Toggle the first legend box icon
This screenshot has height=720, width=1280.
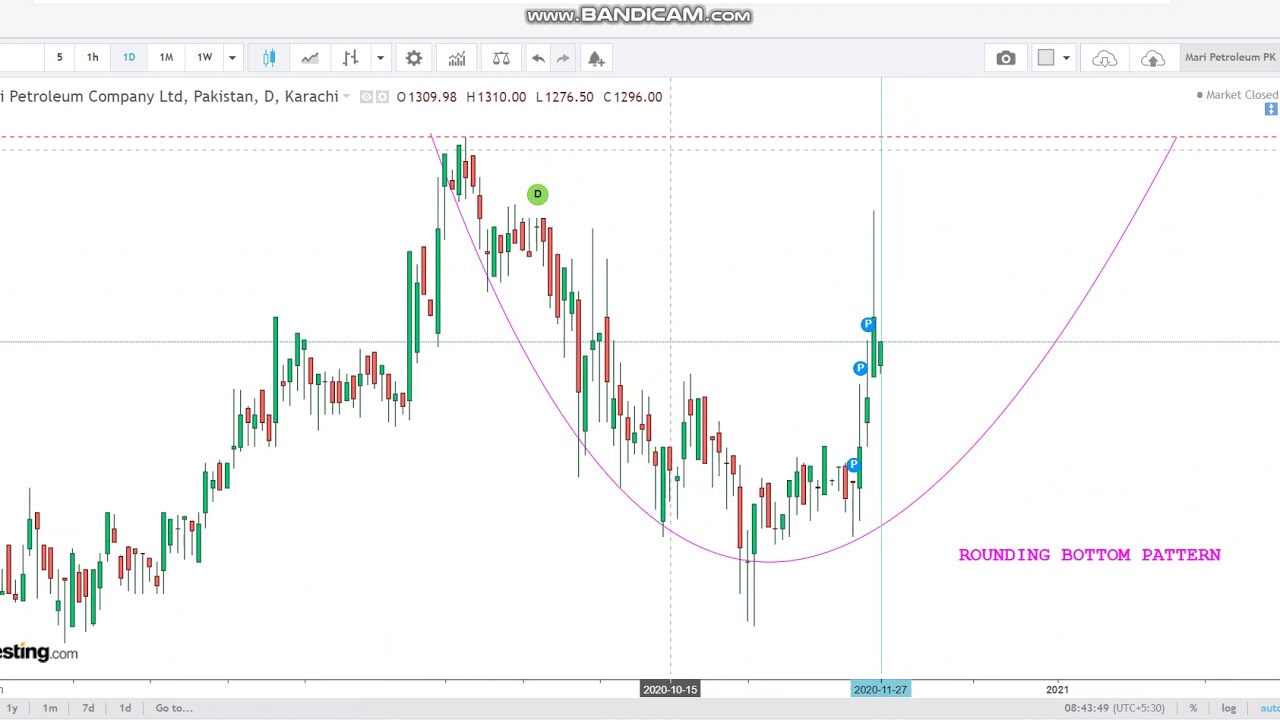tap(366, 97)
